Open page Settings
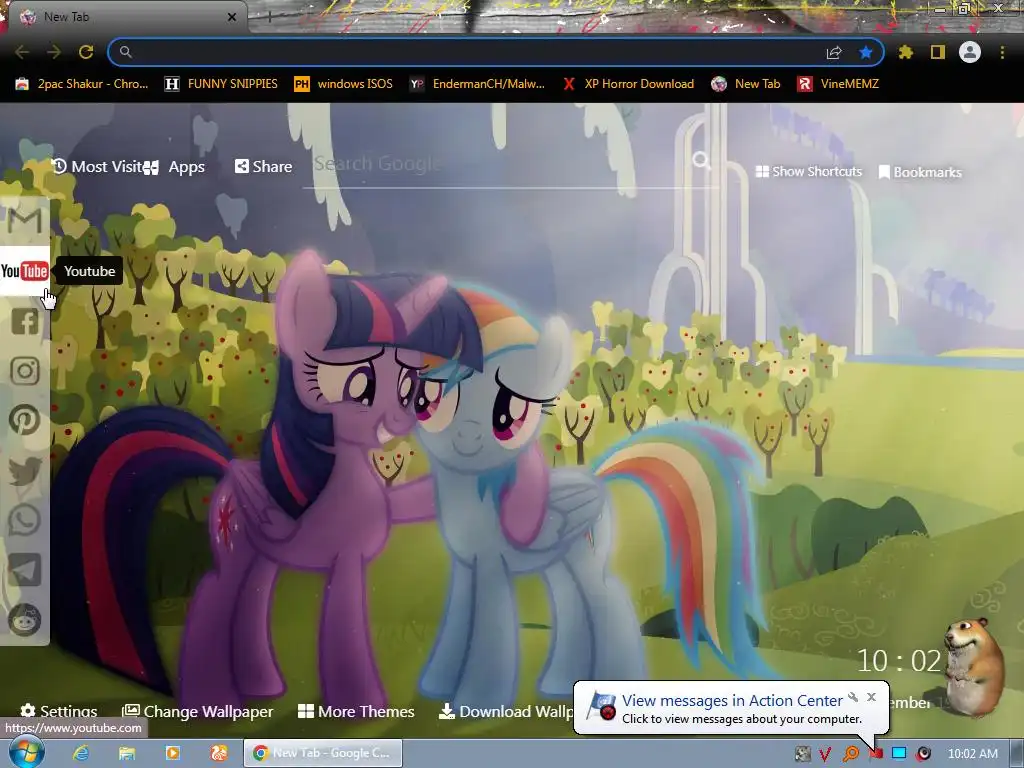This screenshot has height=768, width=1024. pos(59,711)
